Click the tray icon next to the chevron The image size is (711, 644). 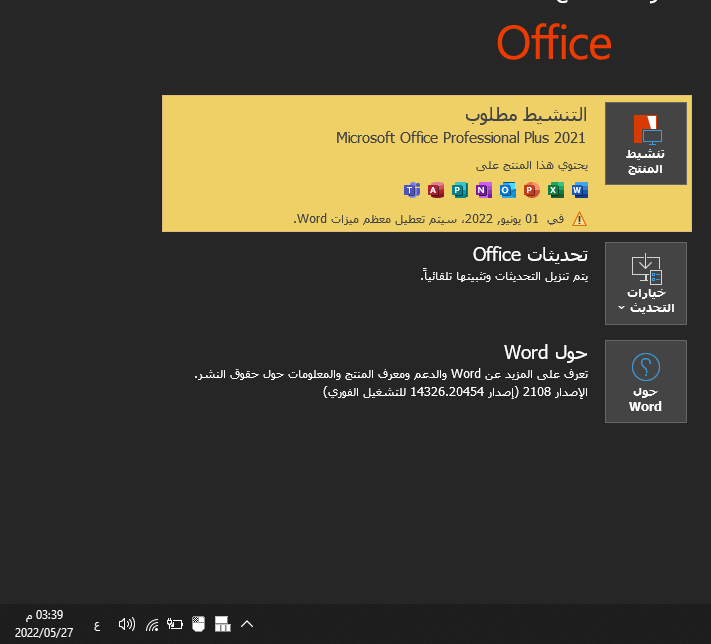click(x=223, y=624)
